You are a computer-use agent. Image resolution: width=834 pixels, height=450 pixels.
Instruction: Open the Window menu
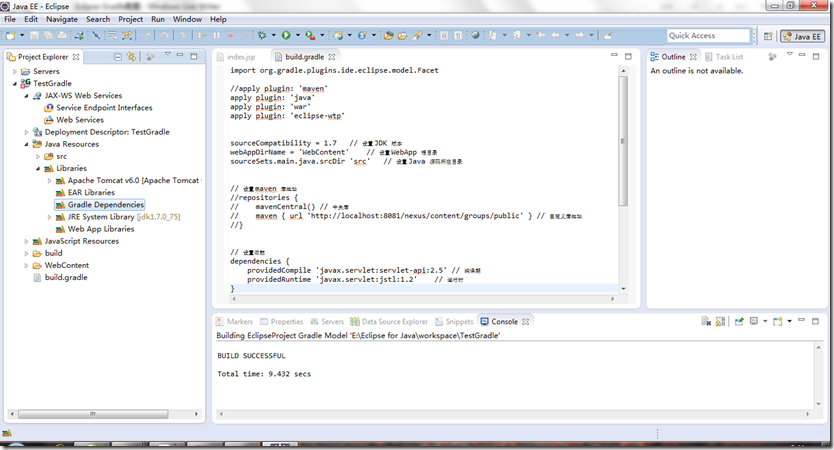(x=187, y=19)
